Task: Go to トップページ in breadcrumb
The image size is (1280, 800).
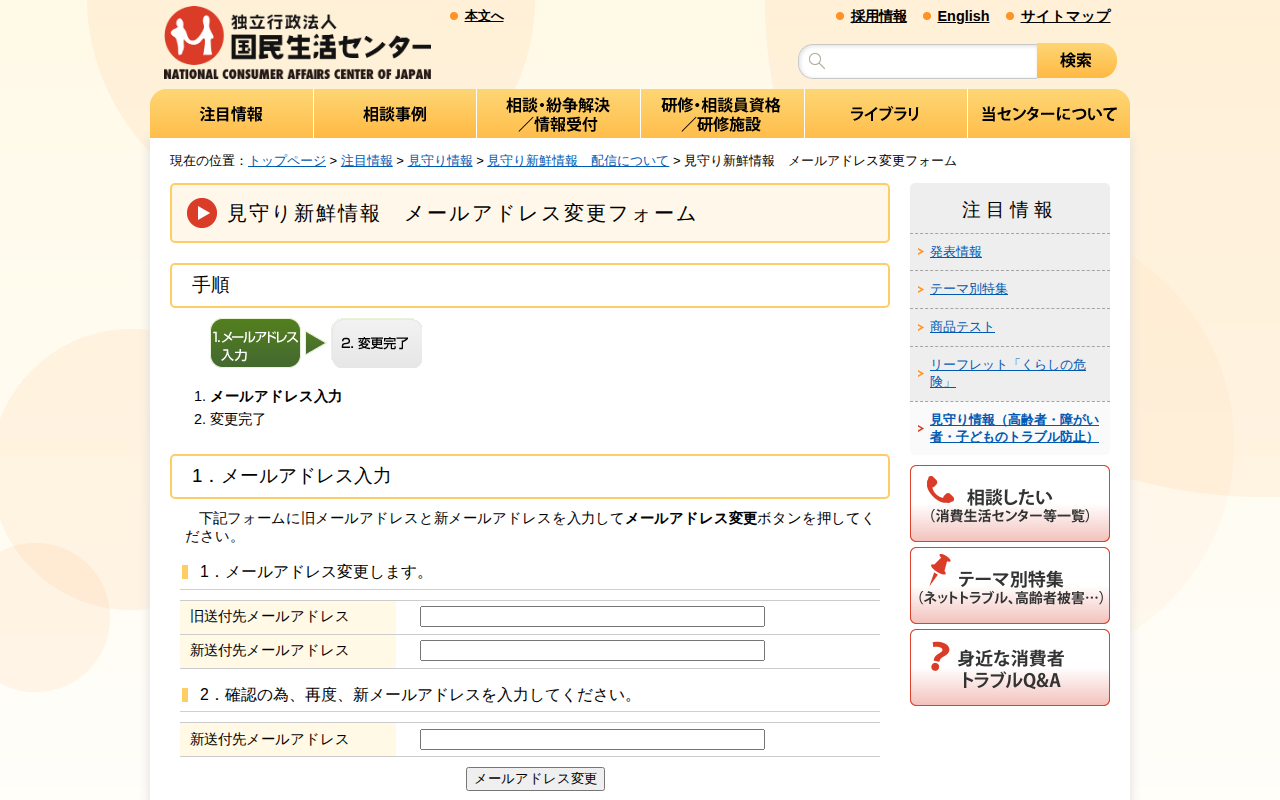Action: 287,161
